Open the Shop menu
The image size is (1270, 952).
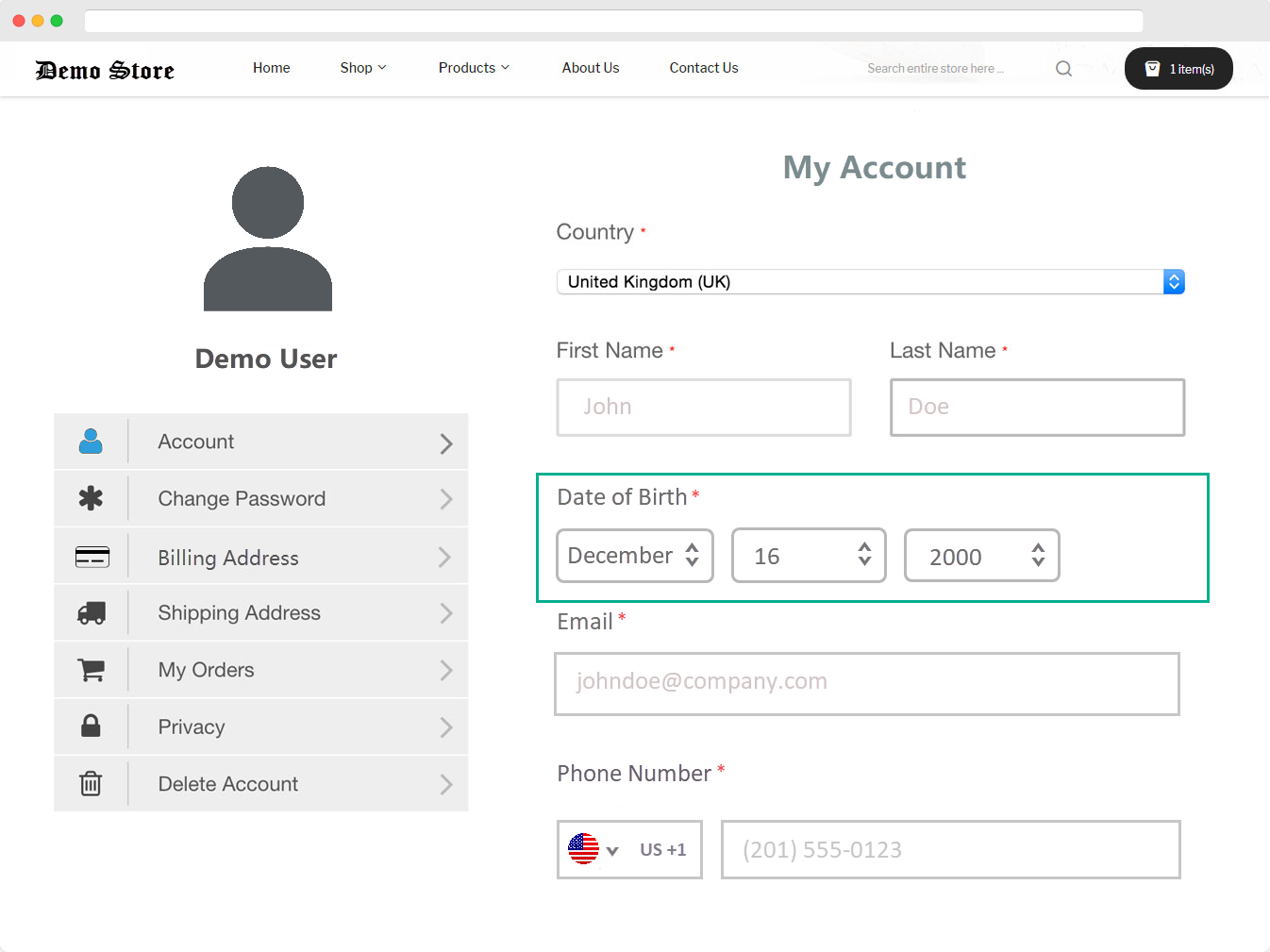pyautogui.click(x=362, y=68)
